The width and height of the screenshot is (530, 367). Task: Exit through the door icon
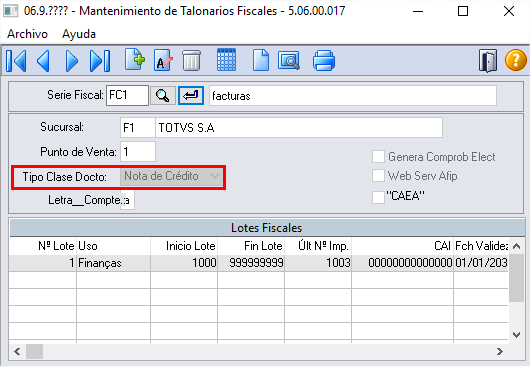point(488,61)
